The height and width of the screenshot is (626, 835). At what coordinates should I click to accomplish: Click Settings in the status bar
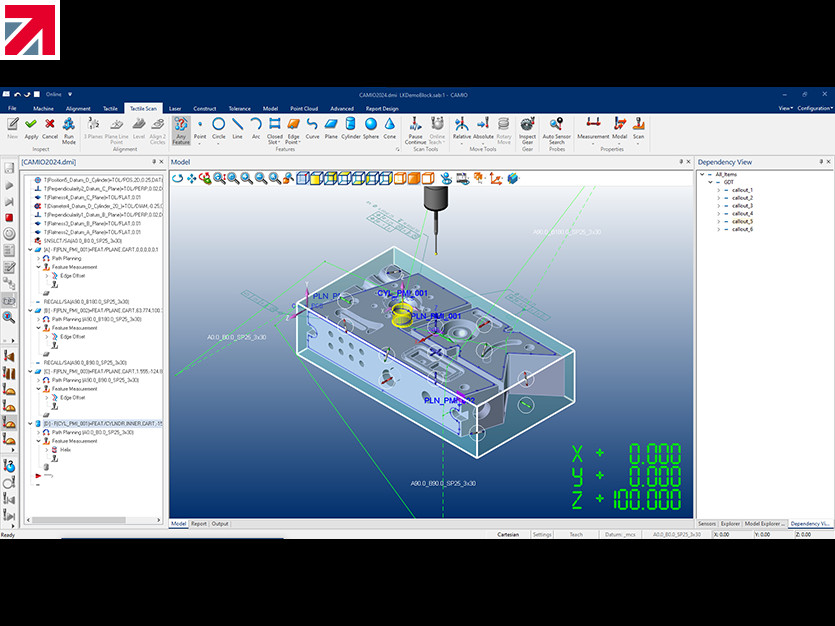[x=542, y=534]
